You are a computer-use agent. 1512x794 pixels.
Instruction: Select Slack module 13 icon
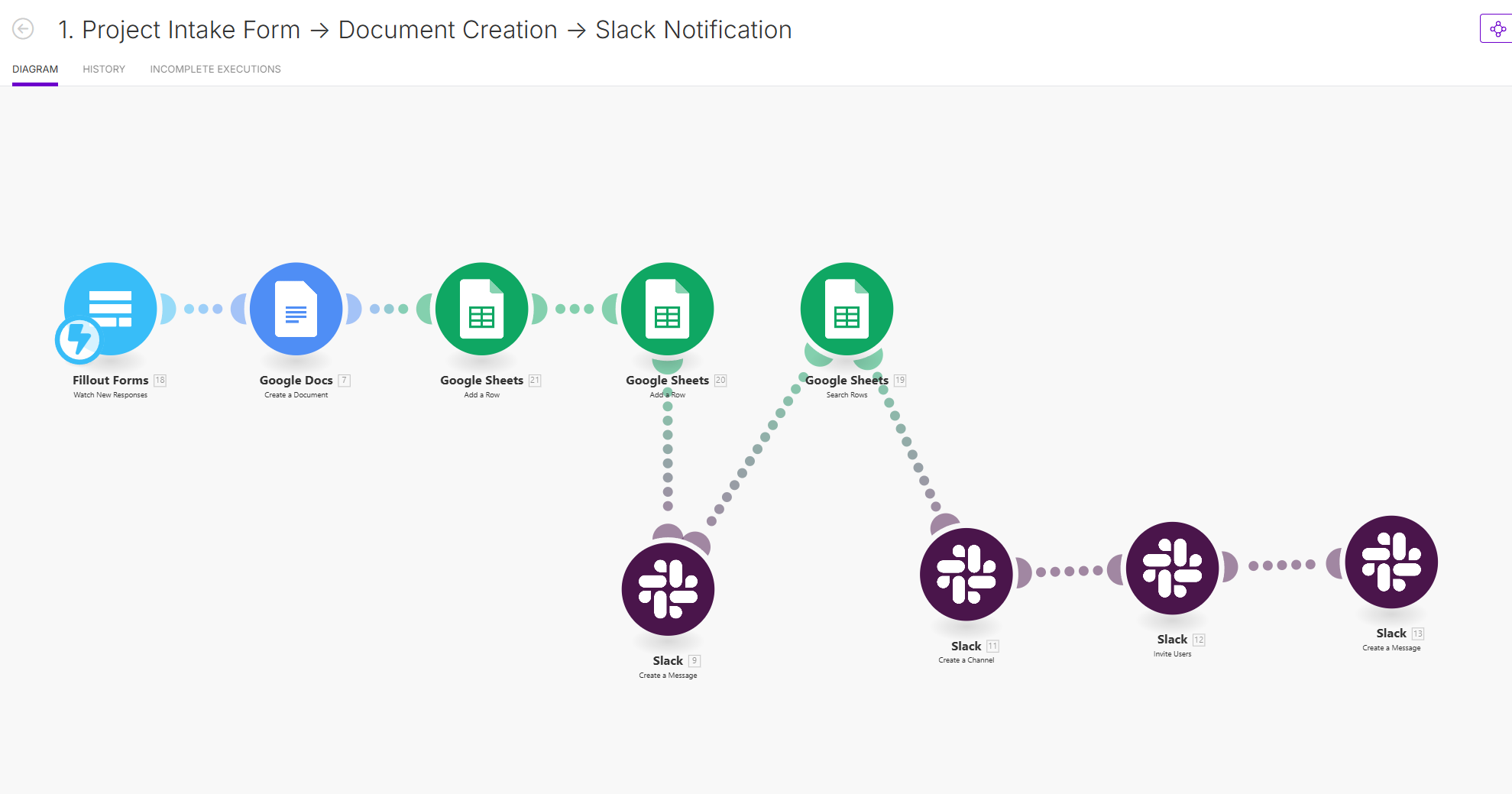pyautogui.click(x=1392, y=562)
